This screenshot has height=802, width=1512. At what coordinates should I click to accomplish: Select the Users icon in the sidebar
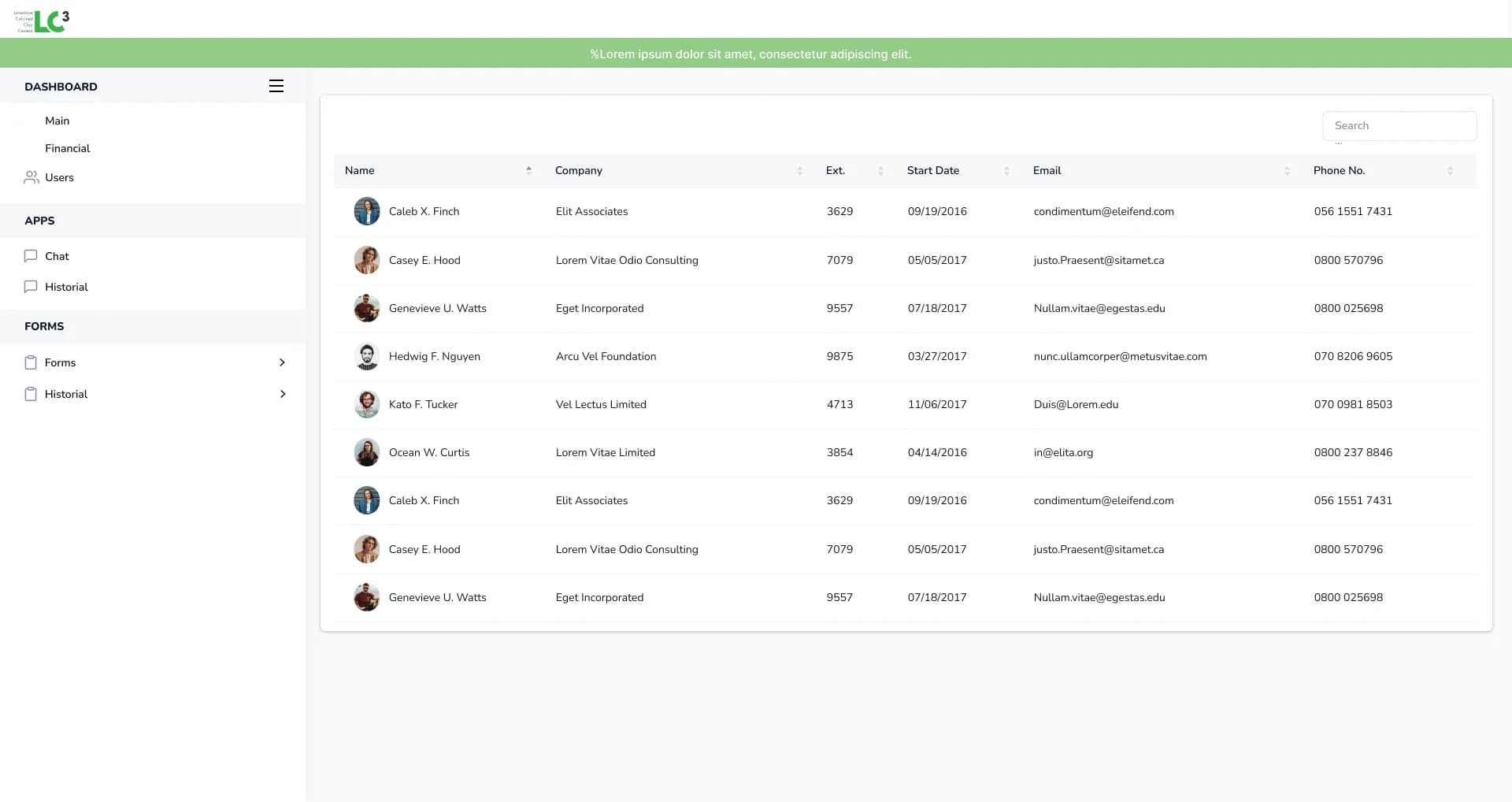point(30,177)
